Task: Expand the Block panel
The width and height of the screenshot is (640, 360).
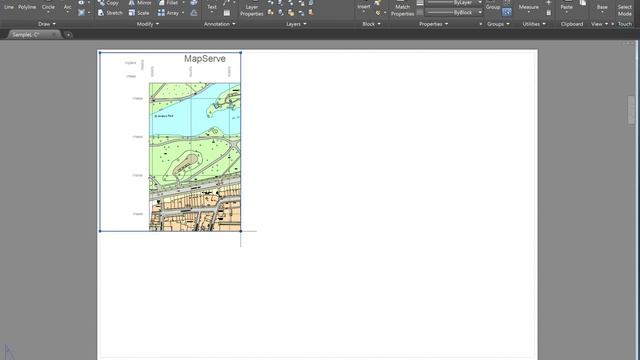Action: [371, 24]
